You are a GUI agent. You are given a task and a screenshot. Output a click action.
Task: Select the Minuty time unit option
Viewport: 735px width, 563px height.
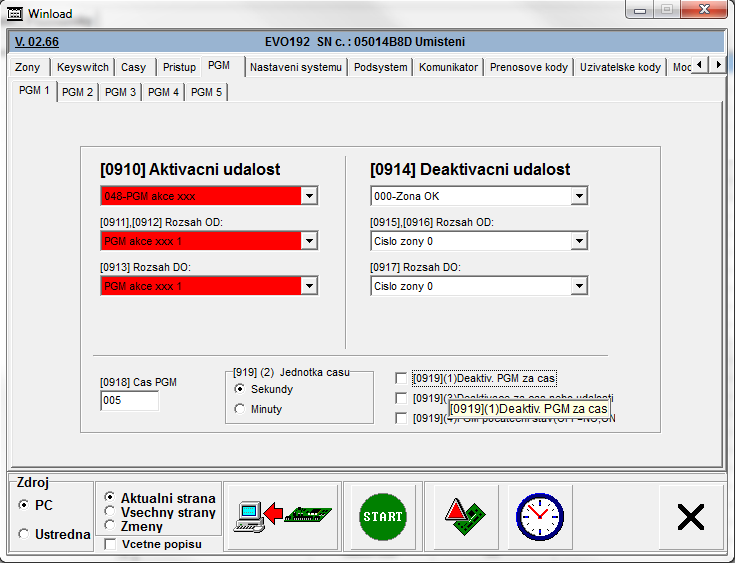[x=240, y=409]
